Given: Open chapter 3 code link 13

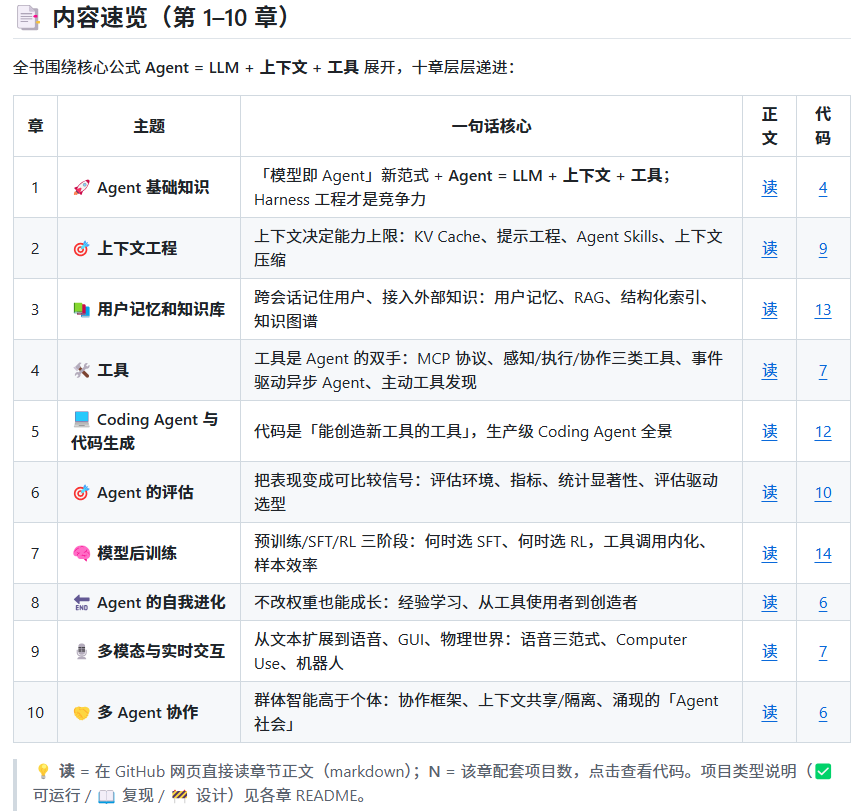Looking at the screenshot, I should 823,310.
